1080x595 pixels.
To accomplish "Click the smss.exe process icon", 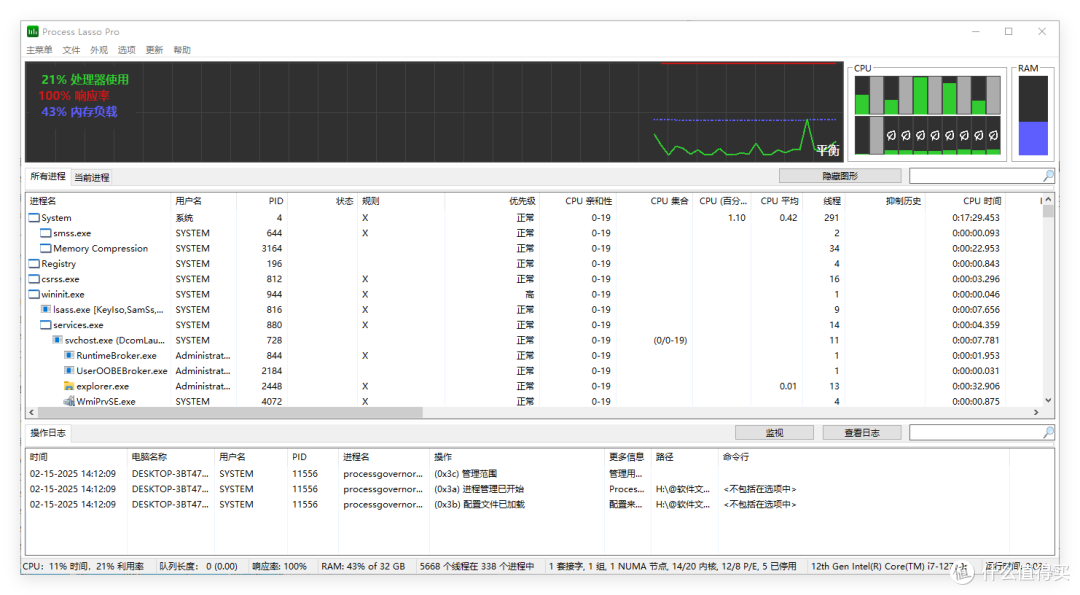I will 46,233.
